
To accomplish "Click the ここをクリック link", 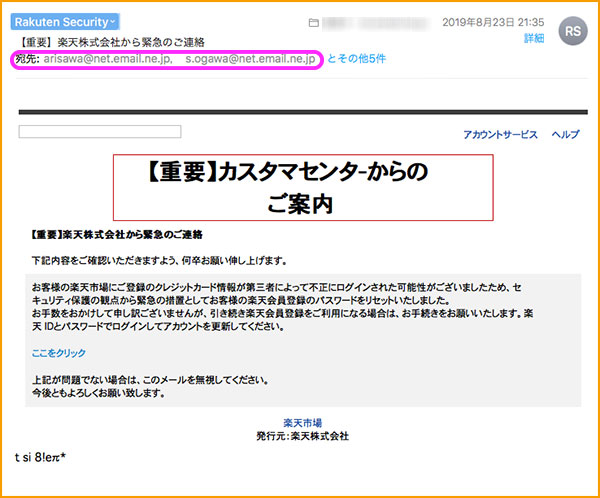I will click(x=59, y=353).
